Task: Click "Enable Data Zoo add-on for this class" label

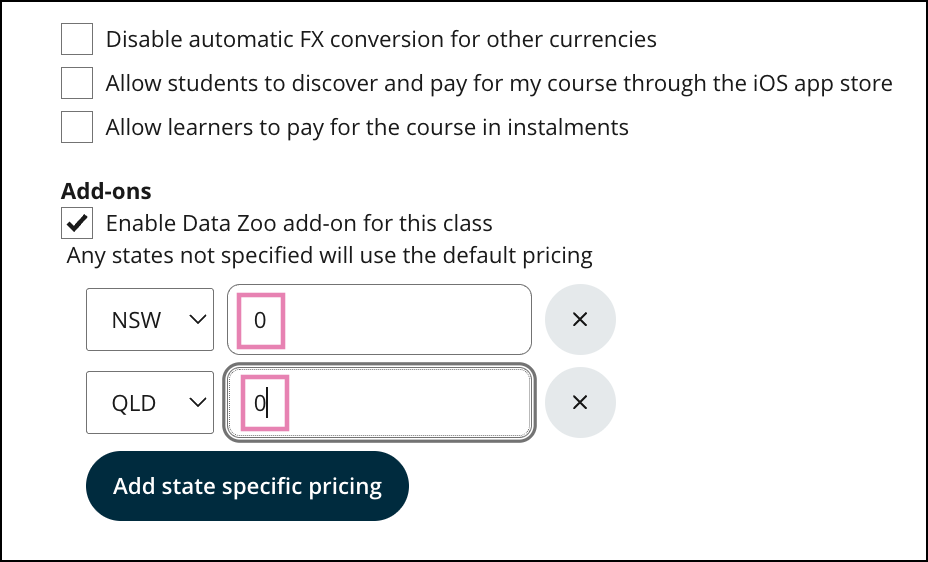Action: point(299,222)
